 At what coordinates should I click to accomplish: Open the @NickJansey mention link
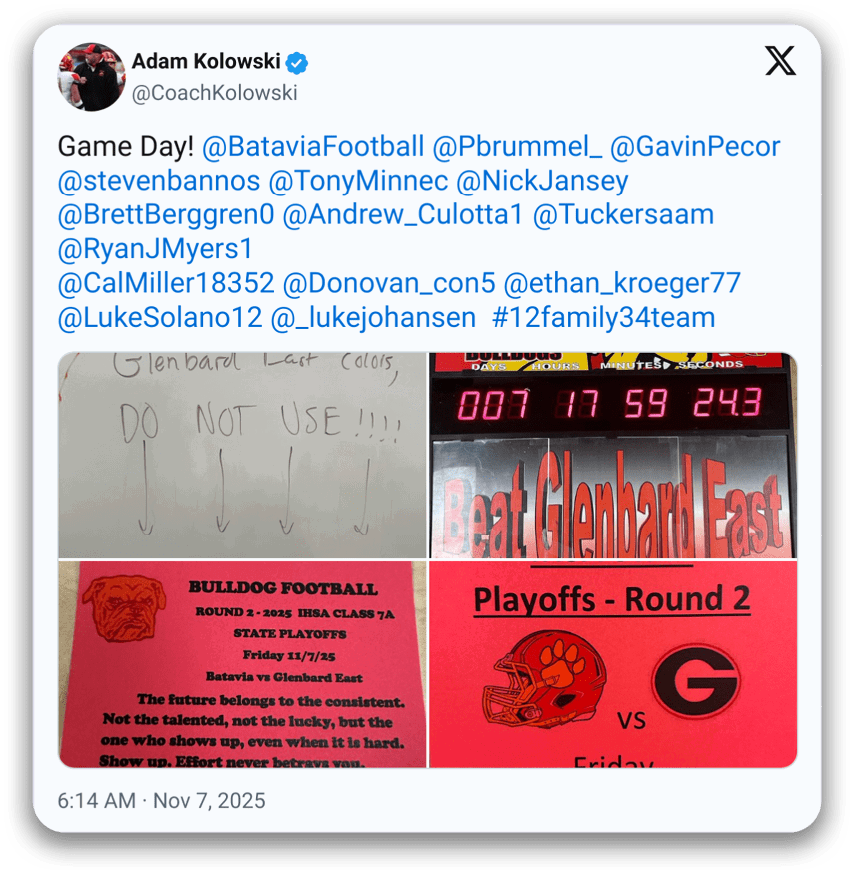coord(542,181)
